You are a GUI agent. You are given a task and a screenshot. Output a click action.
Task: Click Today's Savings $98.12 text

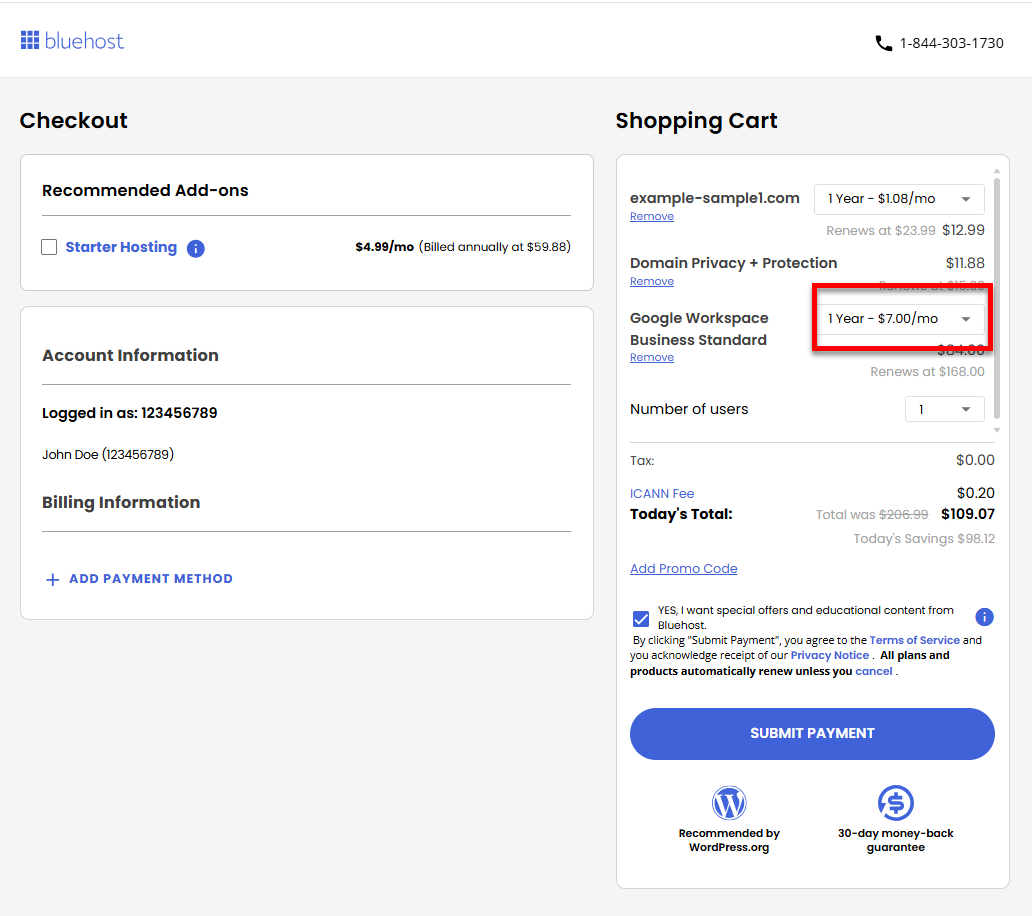(924, 539)
